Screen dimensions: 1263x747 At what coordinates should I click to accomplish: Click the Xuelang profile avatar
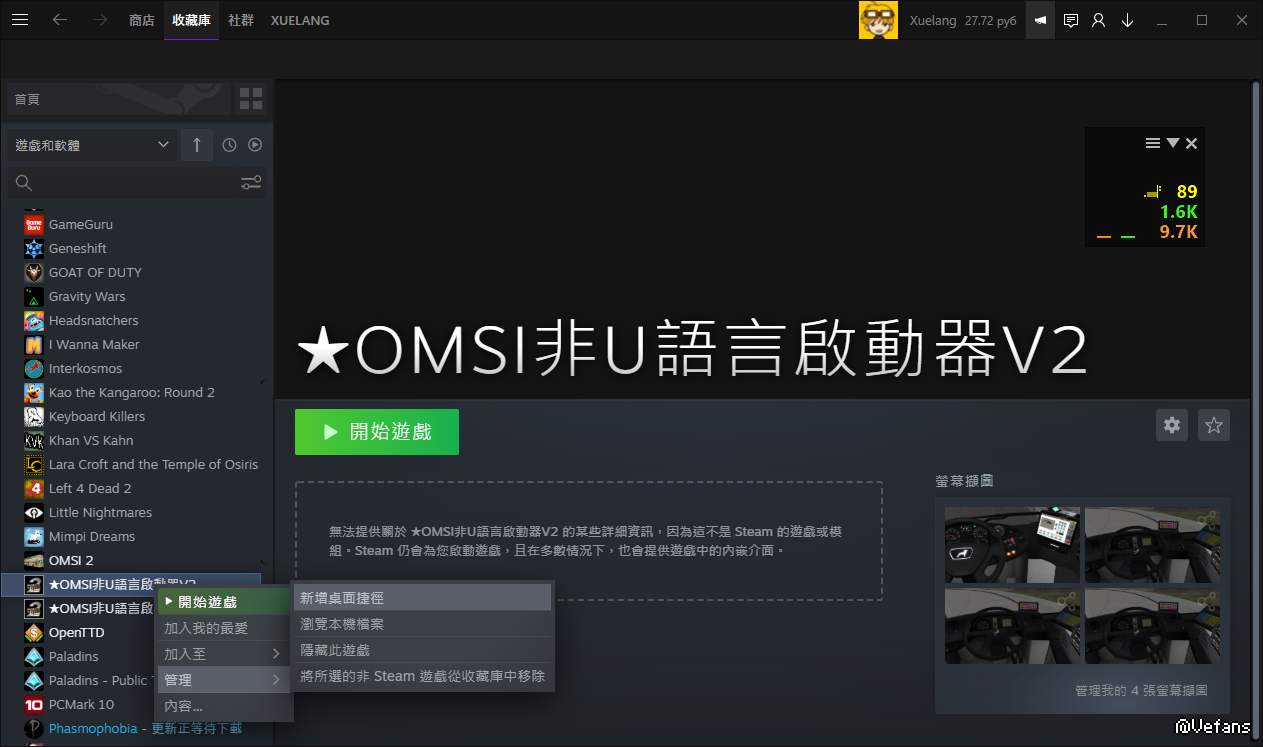click(878, 20)
